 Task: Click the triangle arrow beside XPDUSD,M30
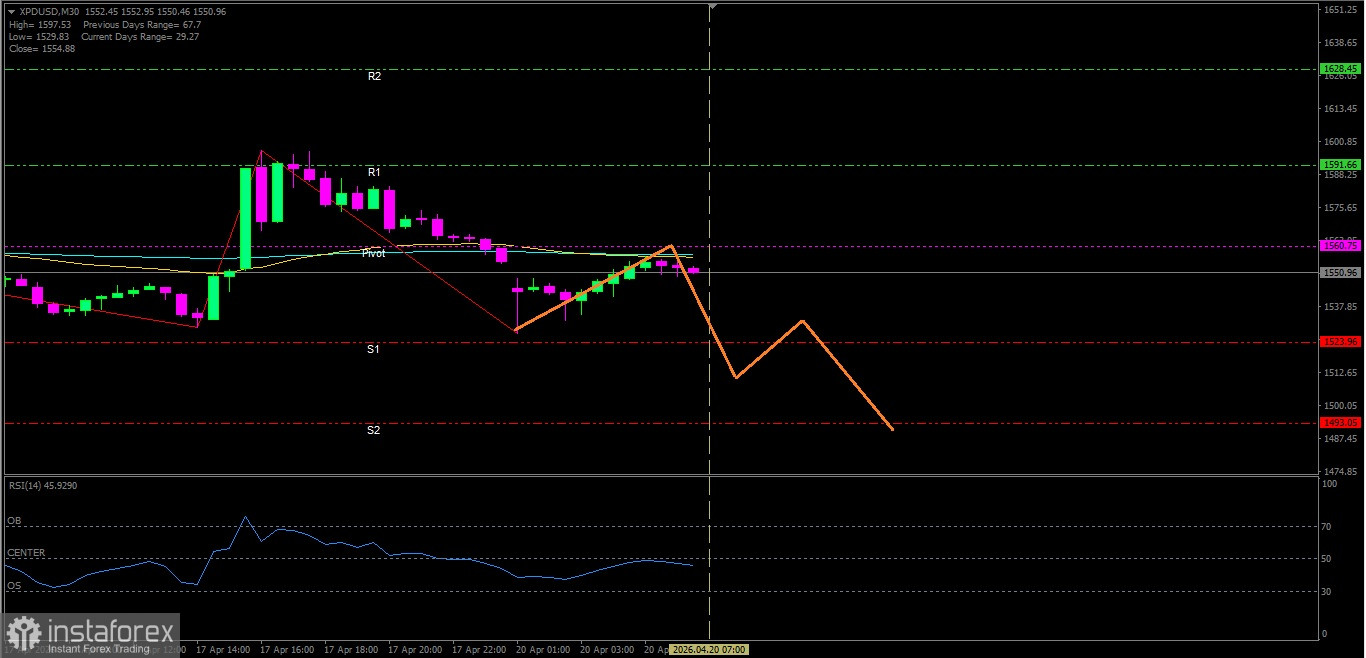(x=11, y=11)
